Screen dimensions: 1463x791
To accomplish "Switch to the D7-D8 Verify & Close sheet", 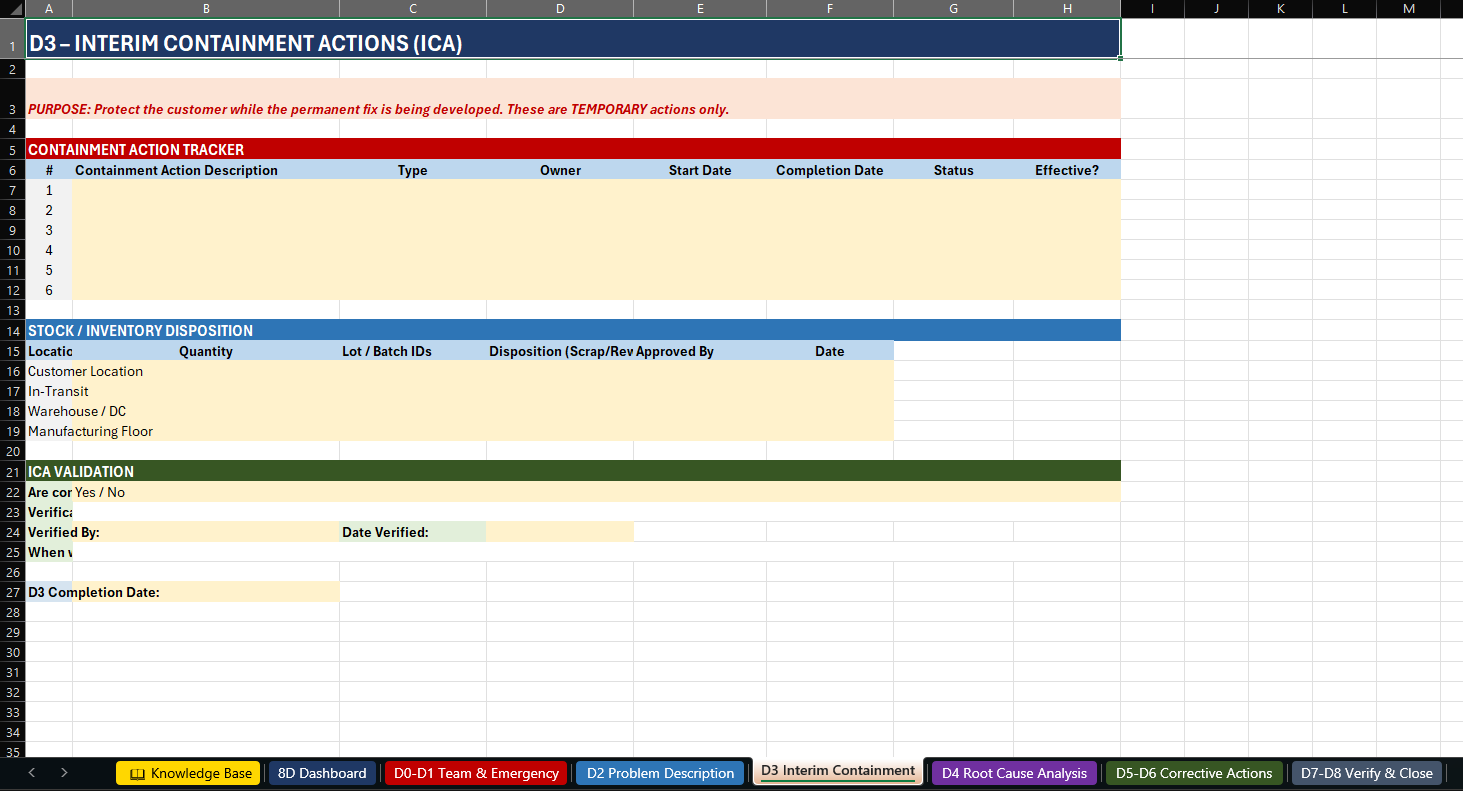I will pyautogui.click(x=1367, y=773).
